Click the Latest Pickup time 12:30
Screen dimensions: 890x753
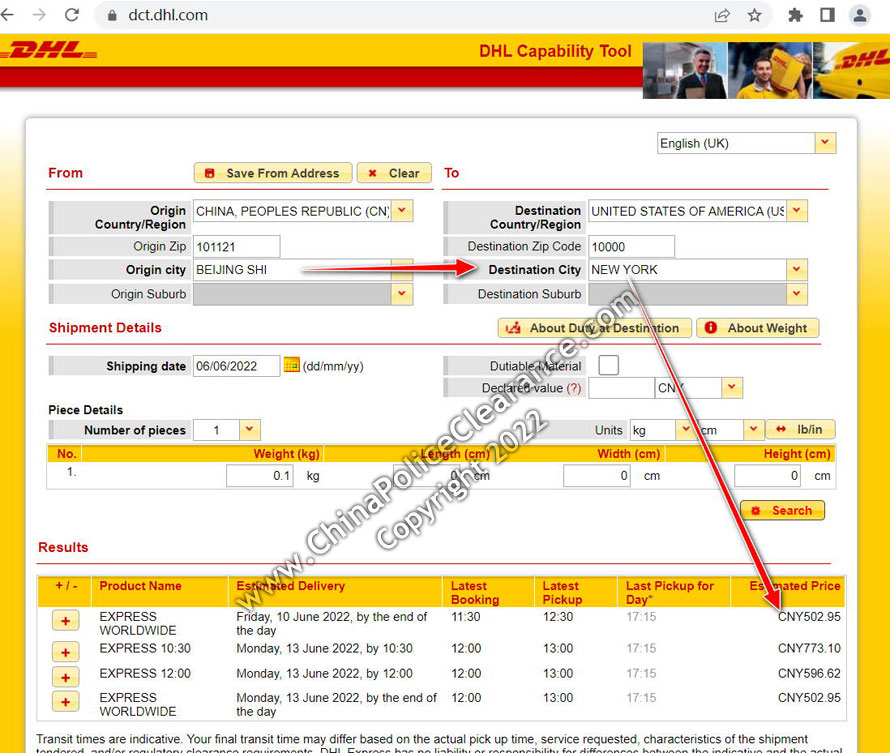pos(558,617)
